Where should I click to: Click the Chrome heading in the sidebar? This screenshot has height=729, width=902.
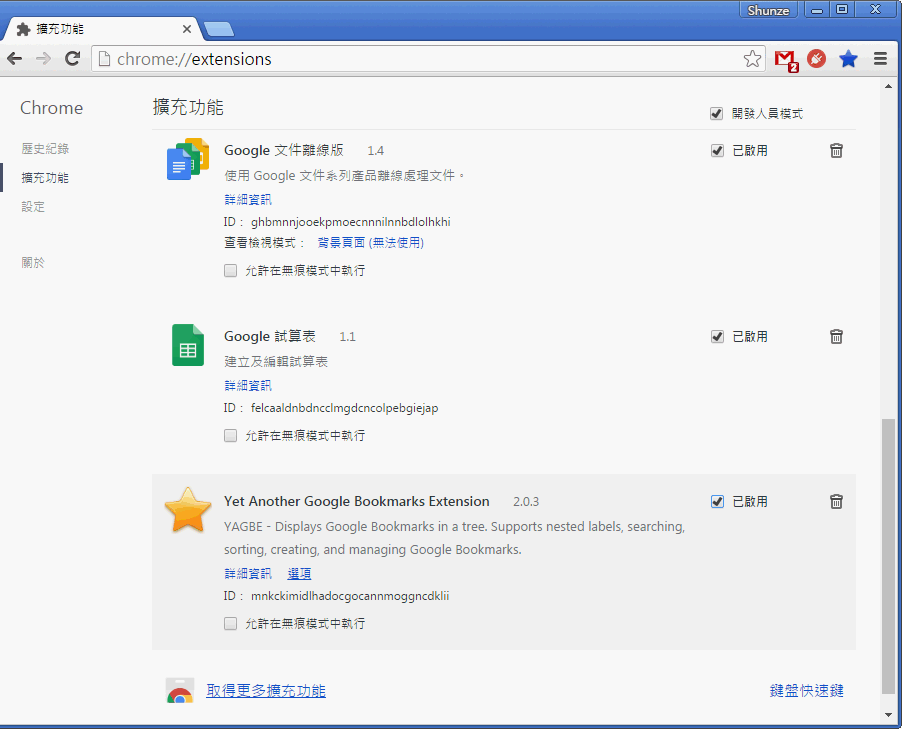(x=52, y=108)
